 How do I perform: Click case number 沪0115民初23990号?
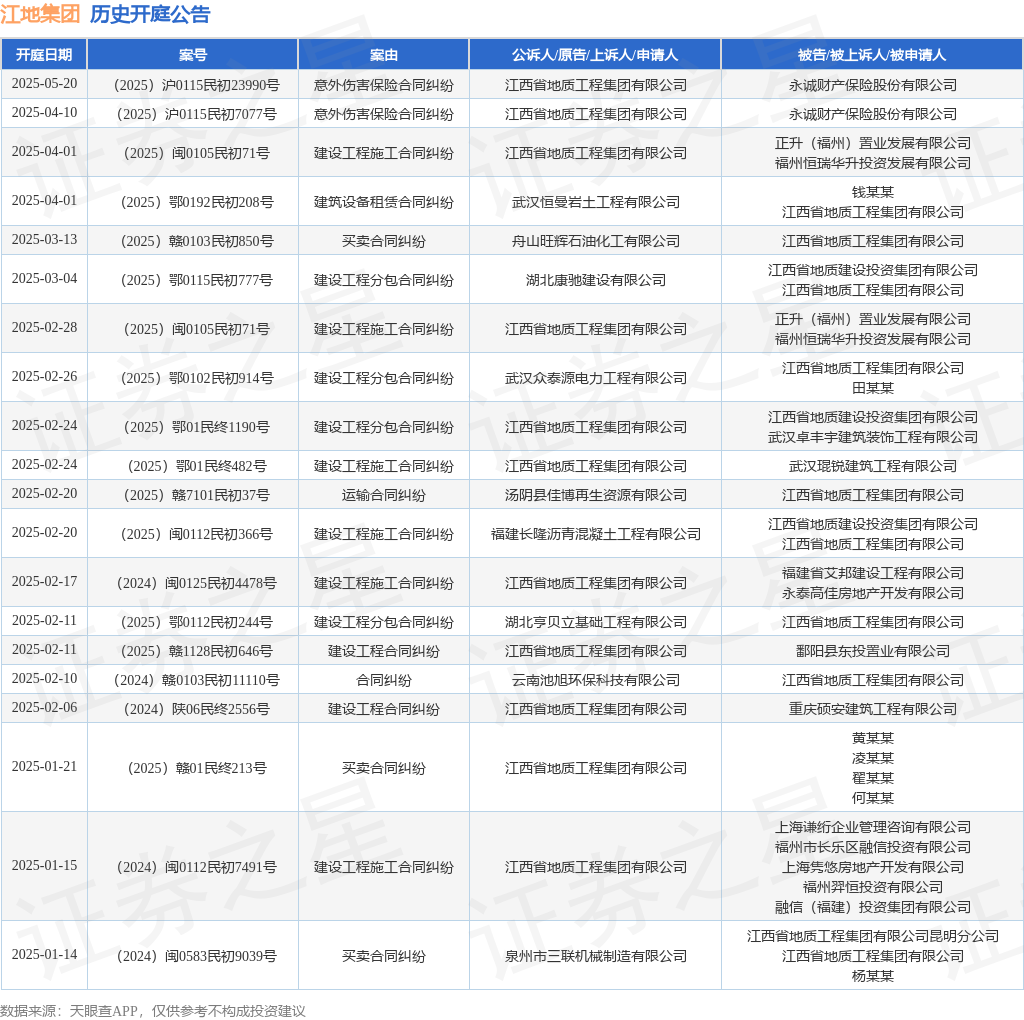coord(197,85)
